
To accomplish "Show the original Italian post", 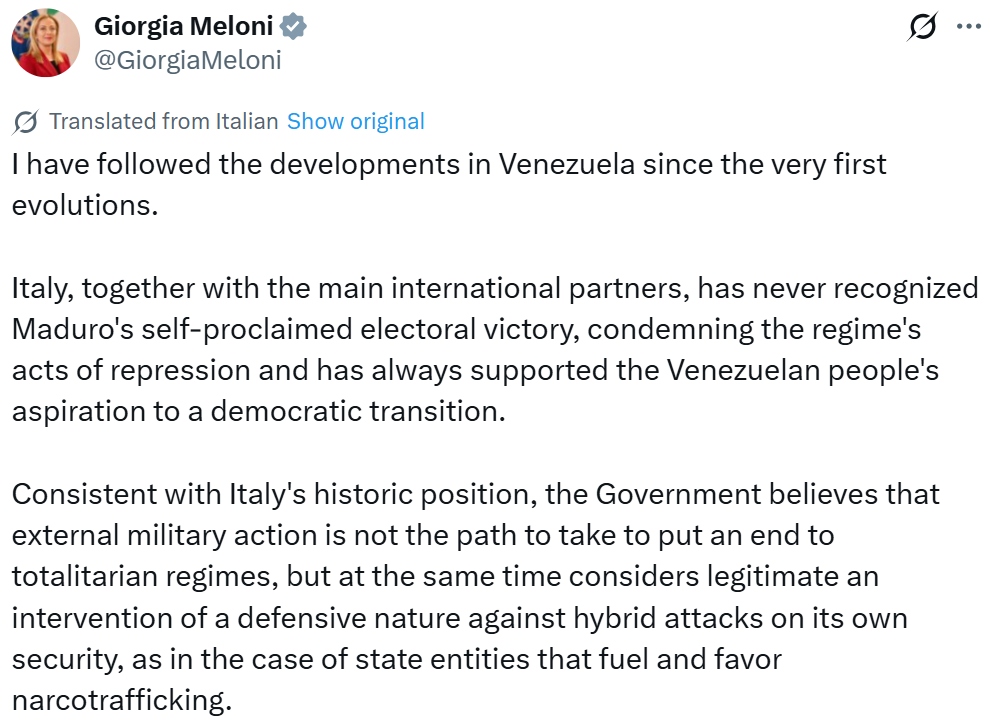I will [x=355, y=122].
